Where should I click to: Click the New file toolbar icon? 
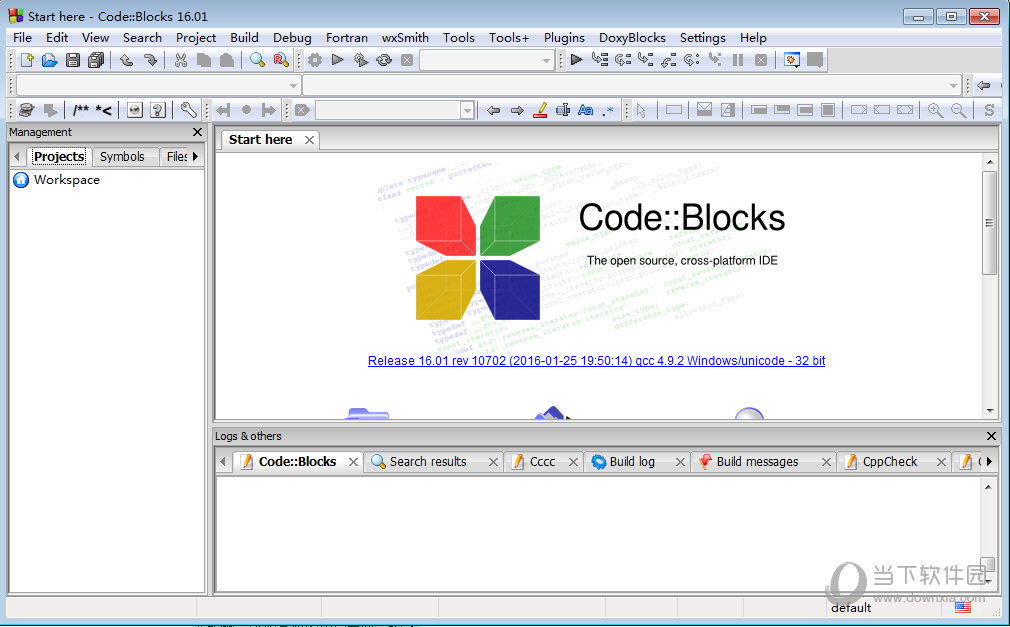point(27,60)
